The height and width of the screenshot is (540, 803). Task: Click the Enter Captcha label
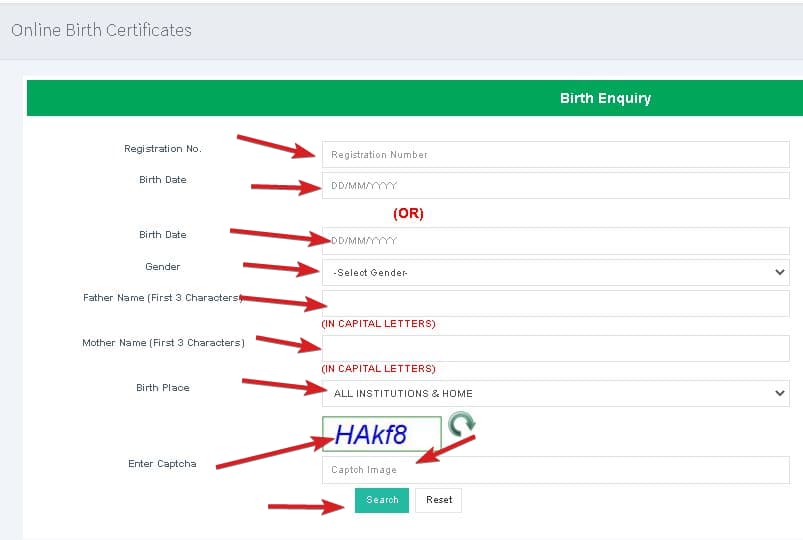162,464
